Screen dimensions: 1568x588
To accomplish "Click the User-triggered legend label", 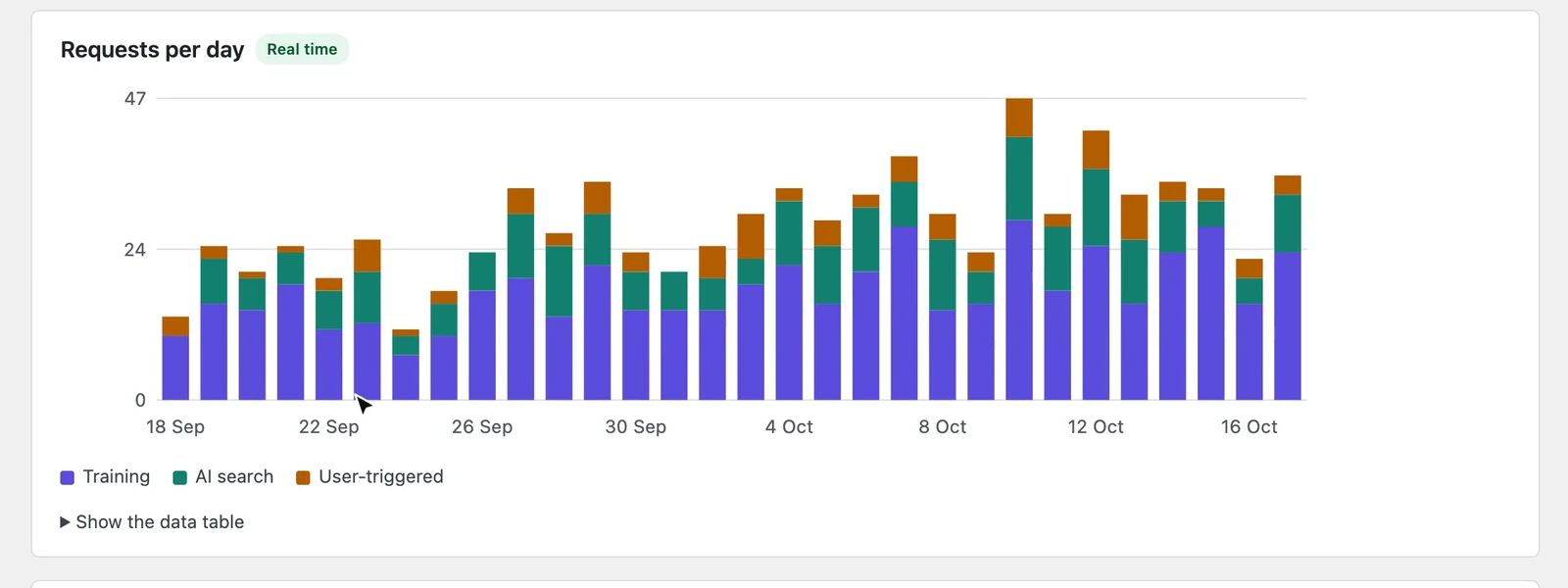I will [381, 476].
